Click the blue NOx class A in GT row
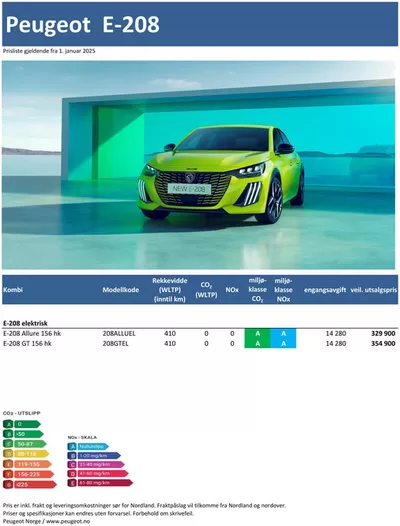 pos(283,343)
